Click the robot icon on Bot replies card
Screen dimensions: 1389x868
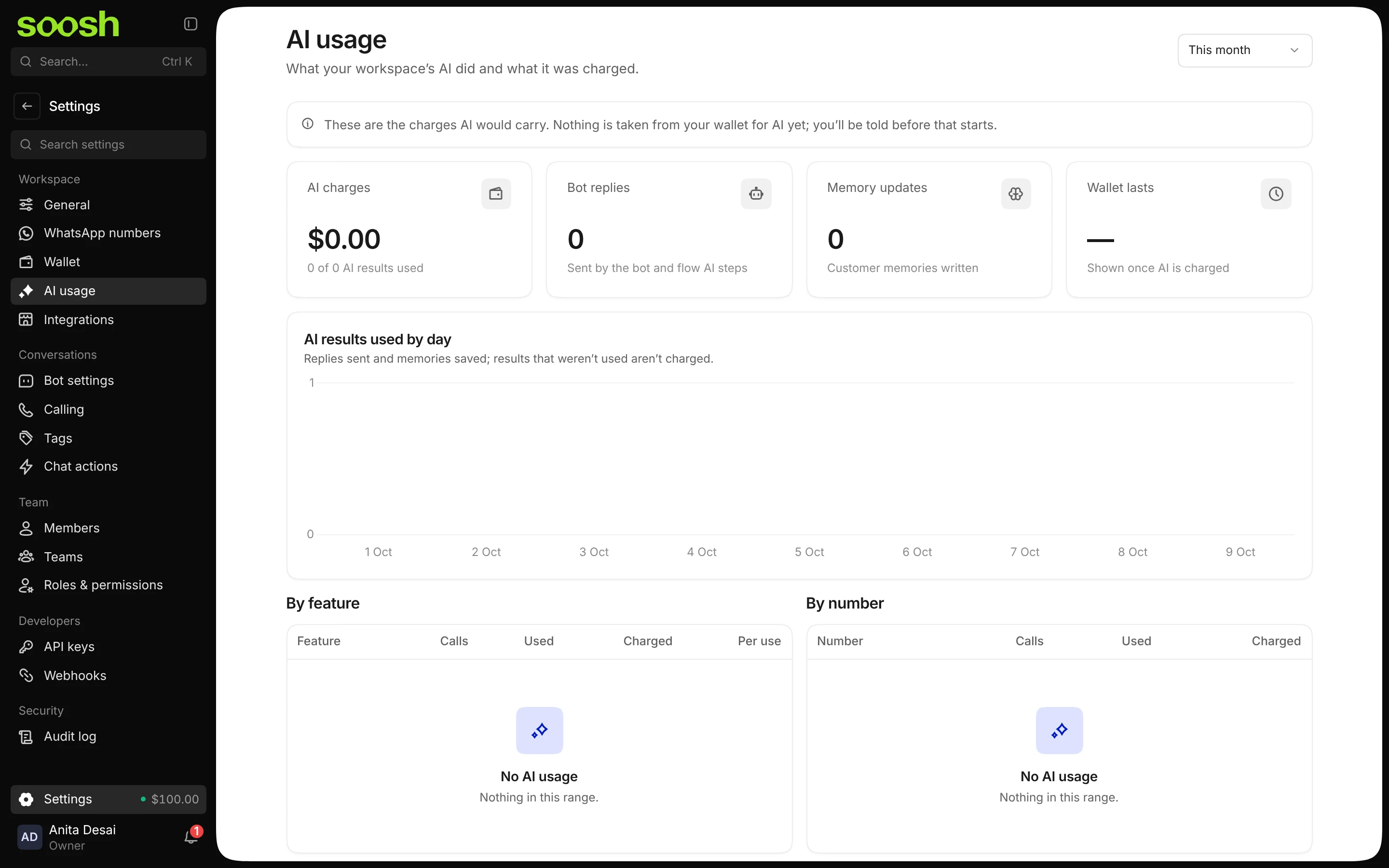pyautogui.click(x=756, y=194)
